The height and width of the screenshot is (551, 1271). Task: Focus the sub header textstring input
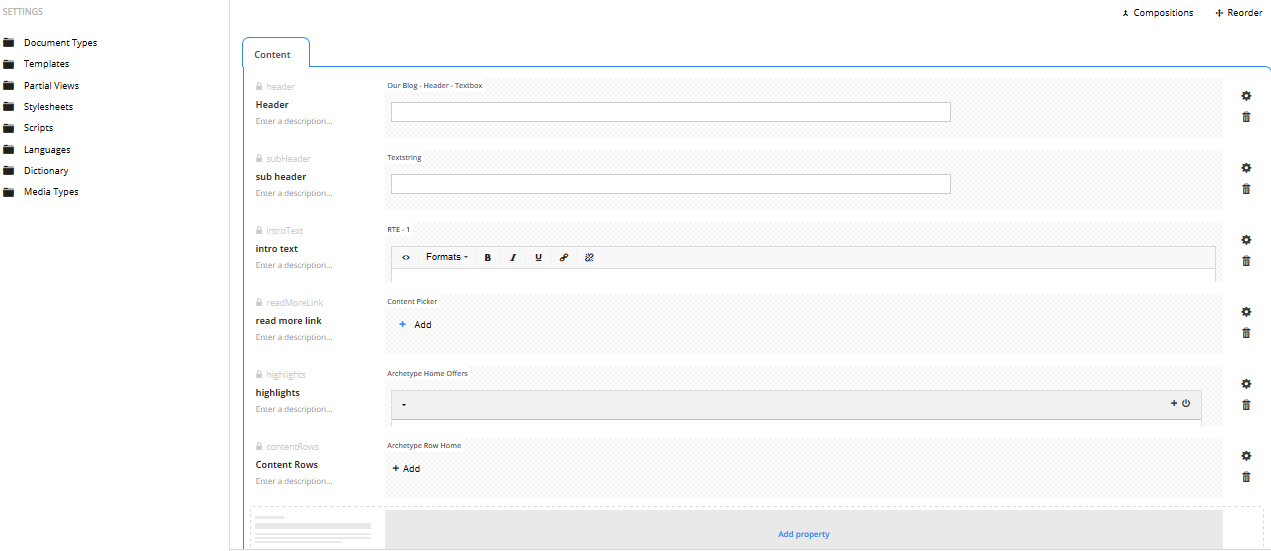point(670,184)
